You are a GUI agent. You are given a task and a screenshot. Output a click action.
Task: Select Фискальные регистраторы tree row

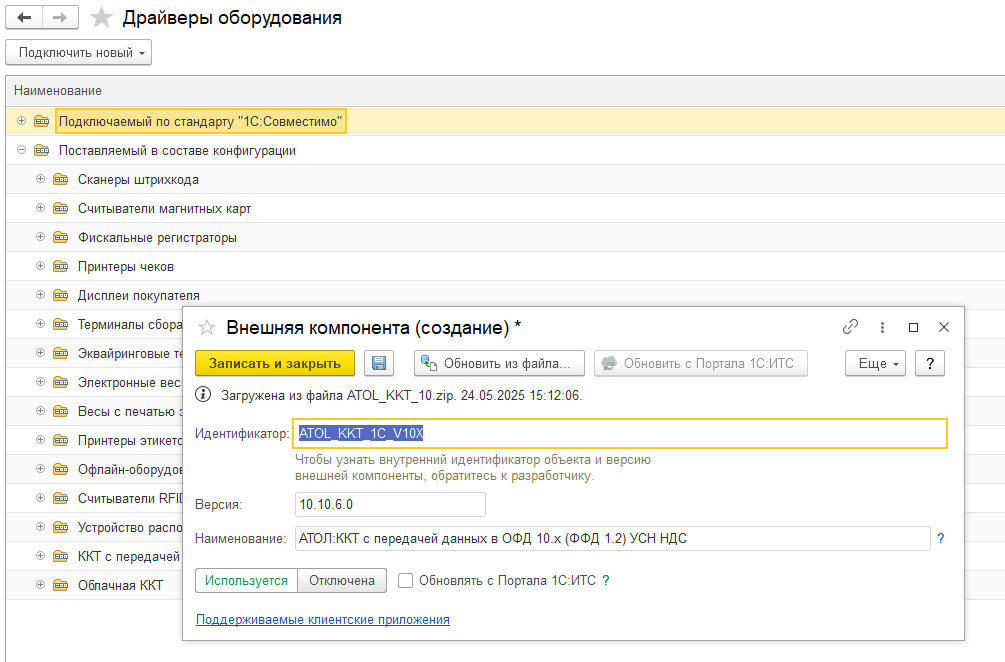click(157, 238)
